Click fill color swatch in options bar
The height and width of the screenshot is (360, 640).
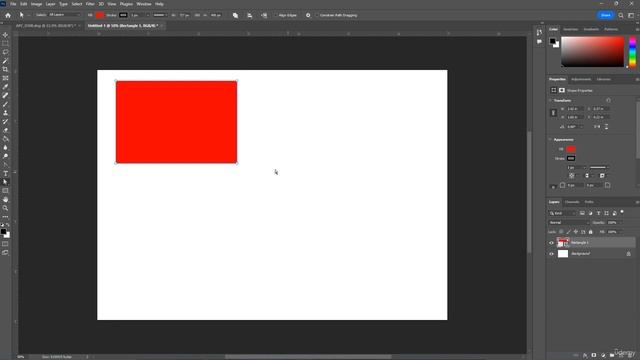100,15
